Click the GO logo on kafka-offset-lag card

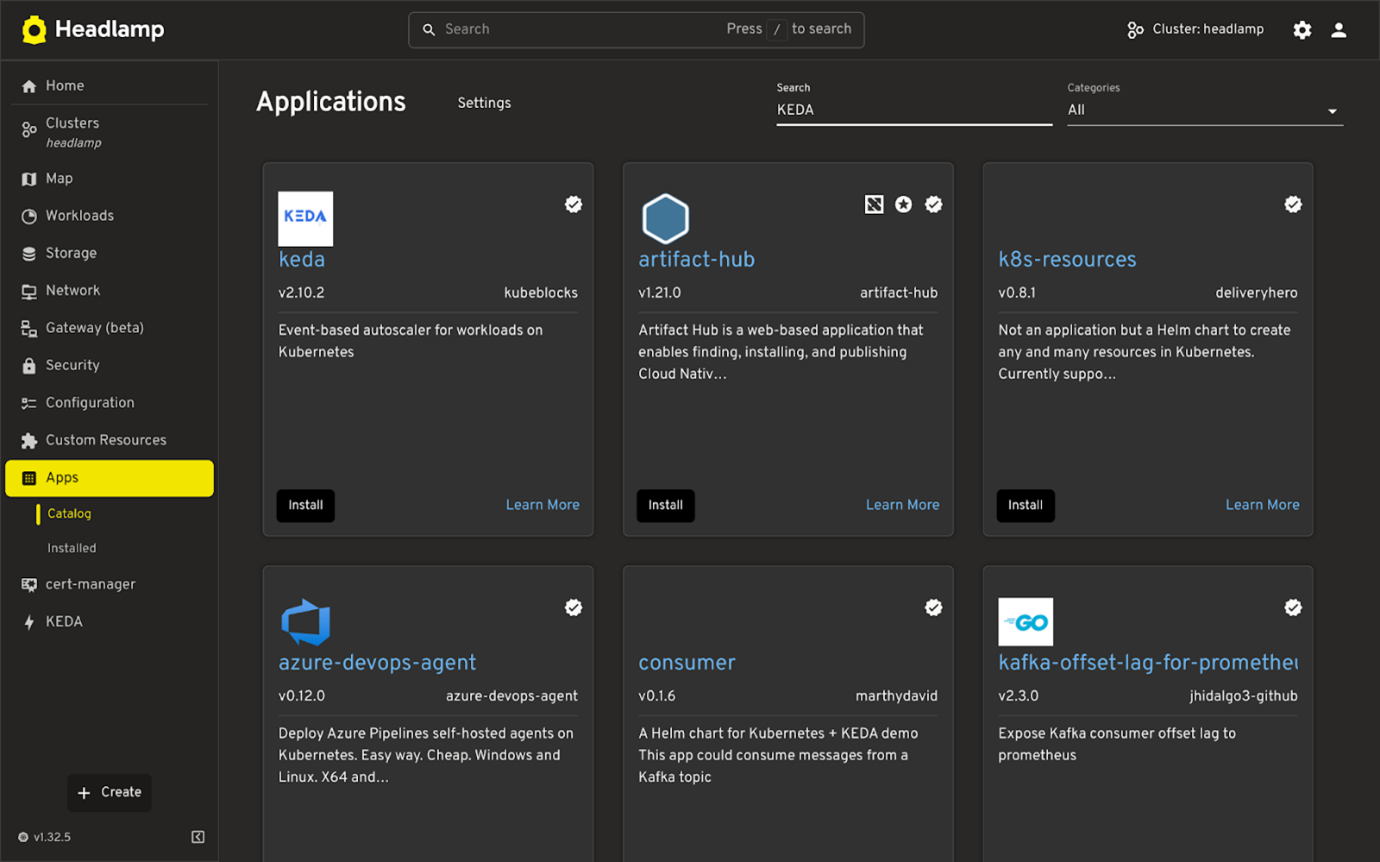(x=1026, y=622)
